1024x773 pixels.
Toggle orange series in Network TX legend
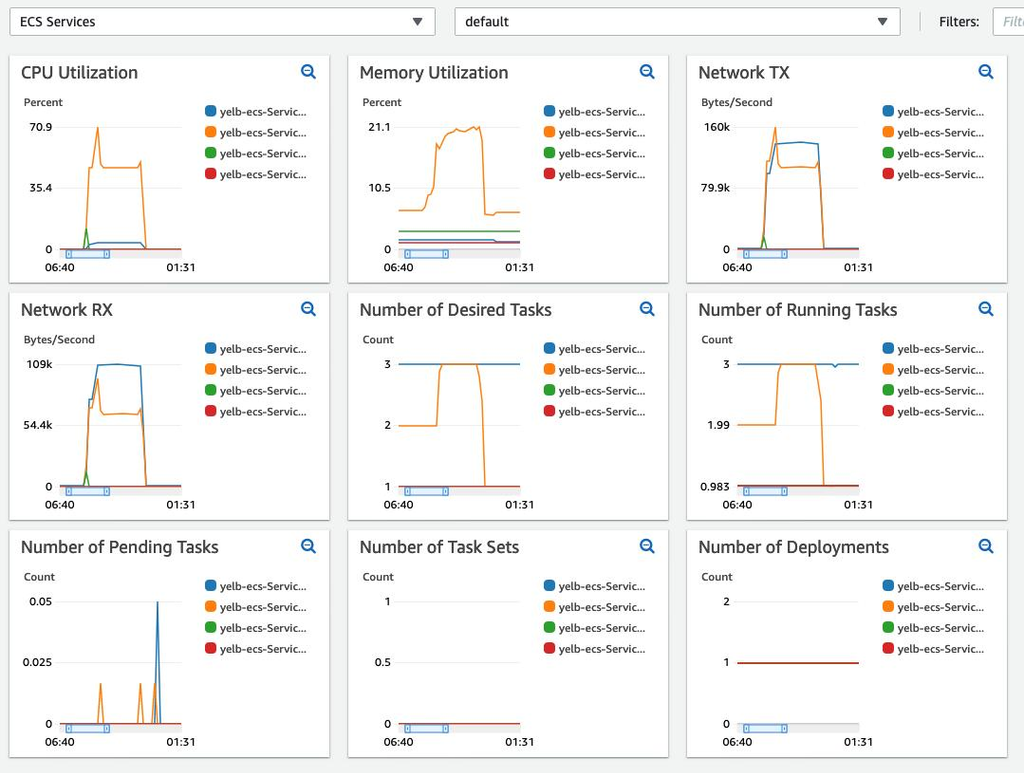coord(933,133)
